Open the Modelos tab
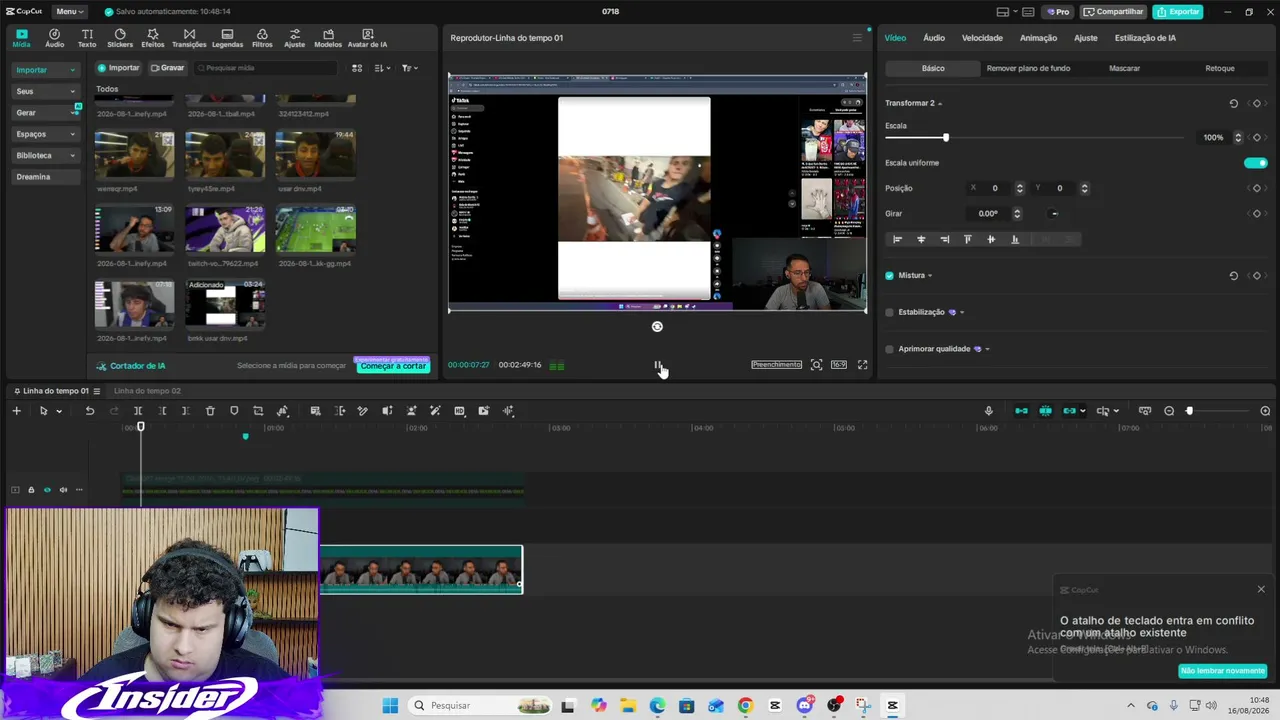 [328, 38]
